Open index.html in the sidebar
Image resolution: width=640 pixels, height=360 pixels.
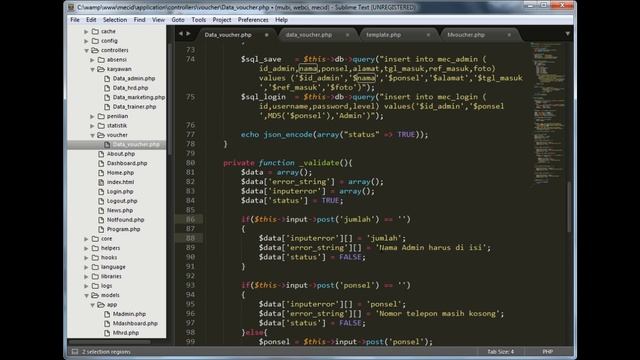pos(120,182)
